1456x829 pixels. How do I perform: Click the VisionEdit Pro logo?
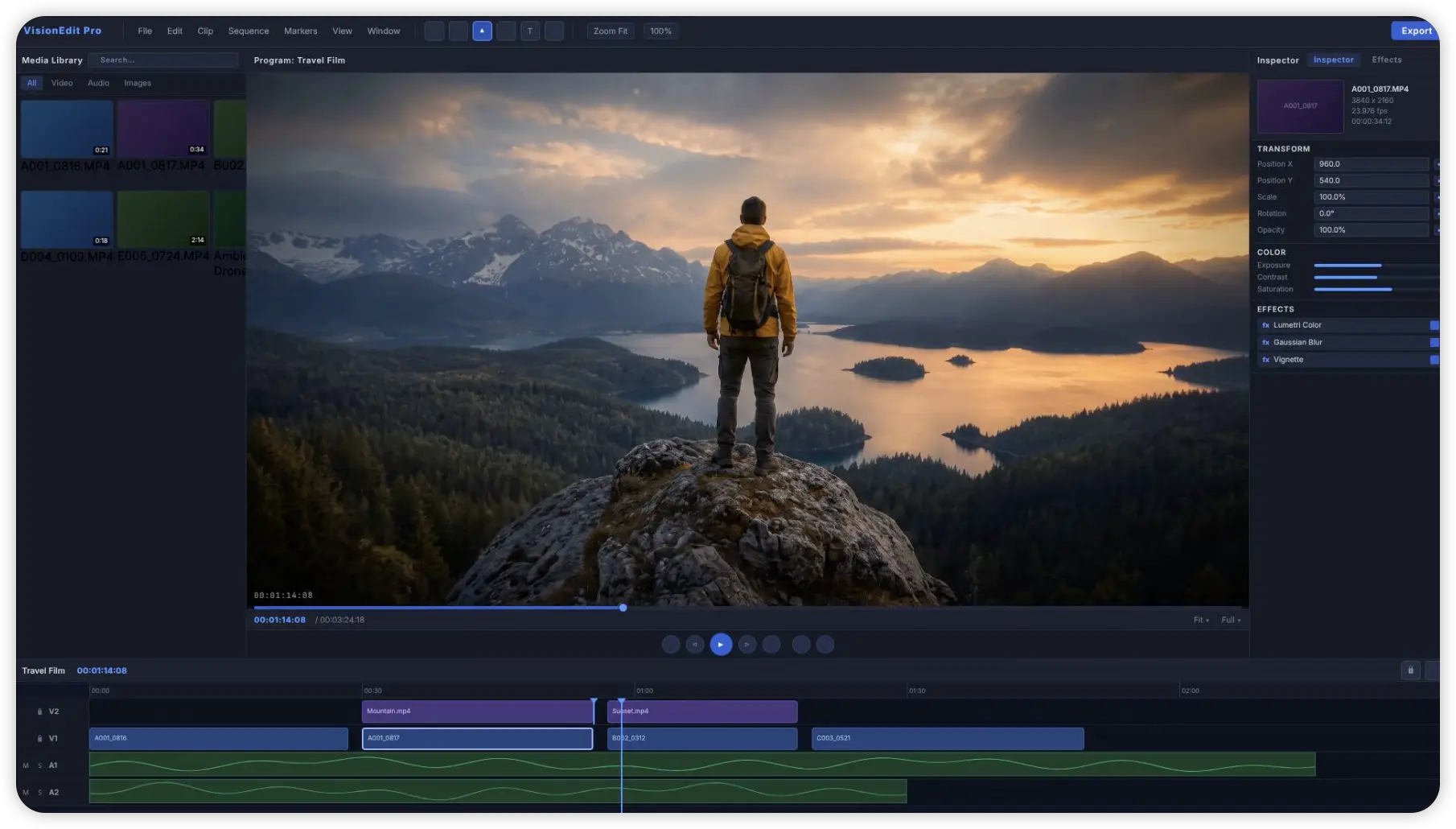(x=63, y=31)
